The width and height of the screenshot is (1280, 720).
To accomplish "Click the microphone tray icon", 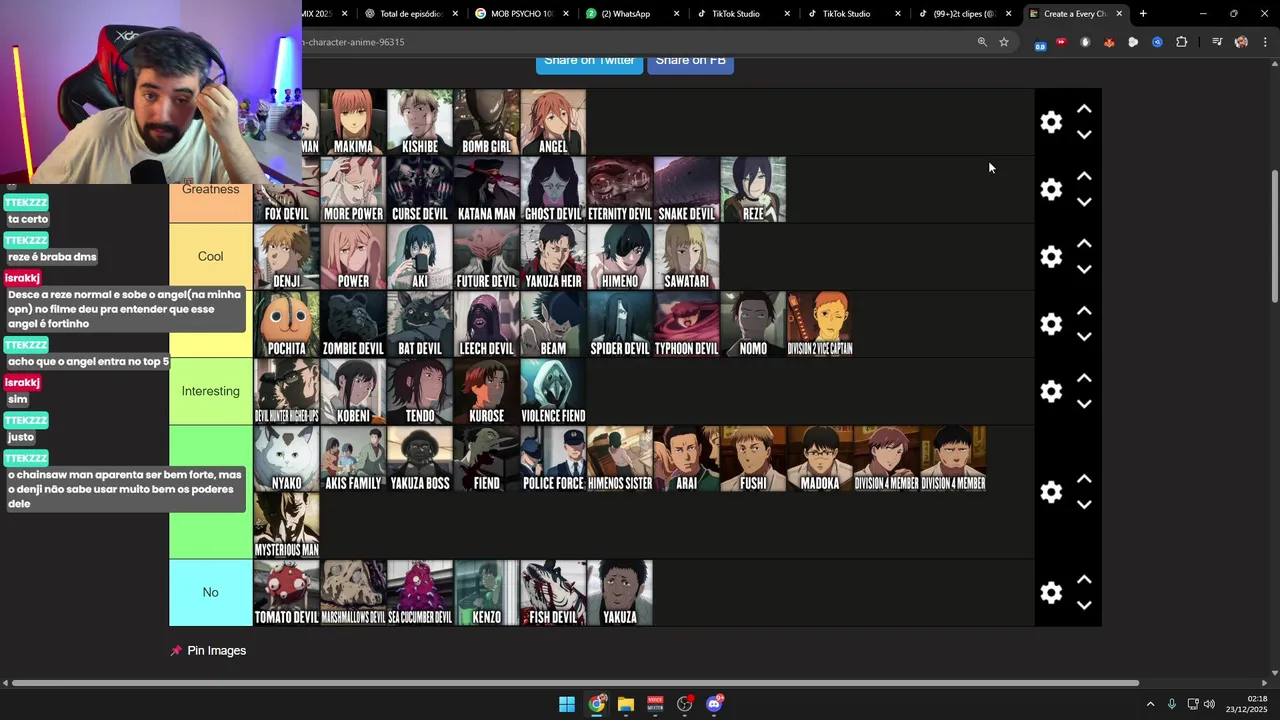I will (x=1171, y=704).
